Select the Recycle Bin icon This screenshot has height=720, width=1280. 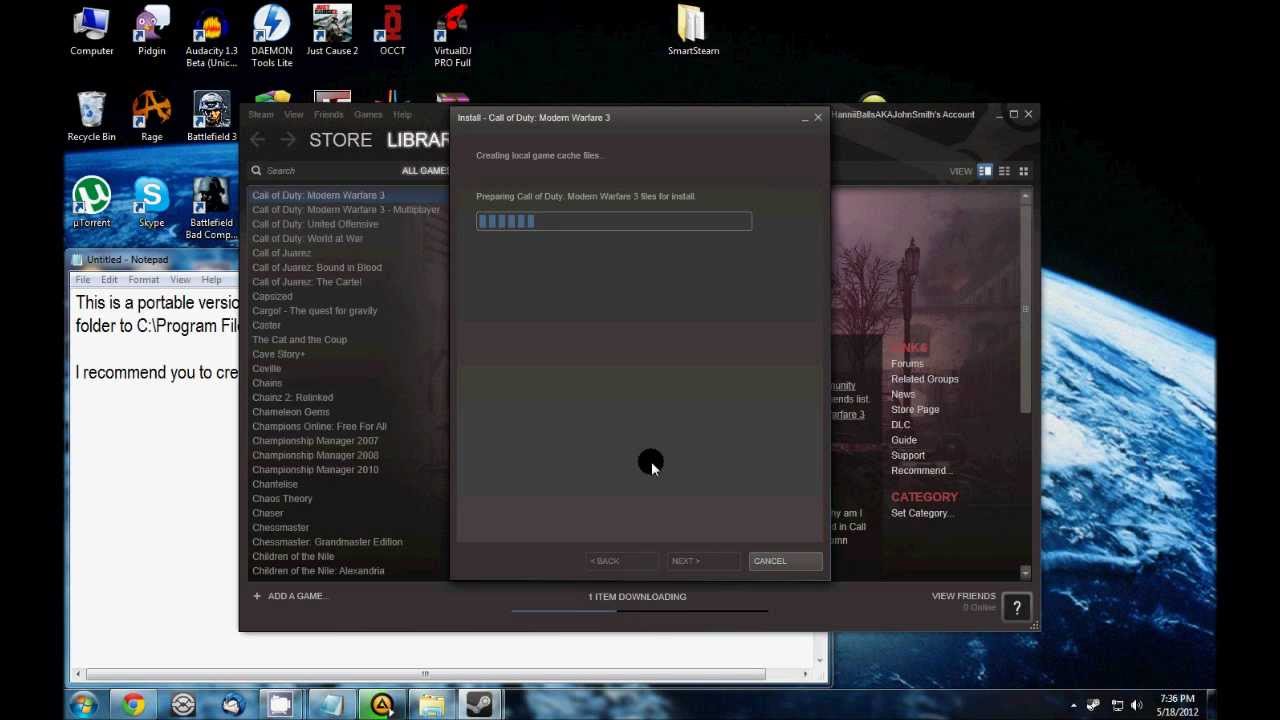[91, 117]
